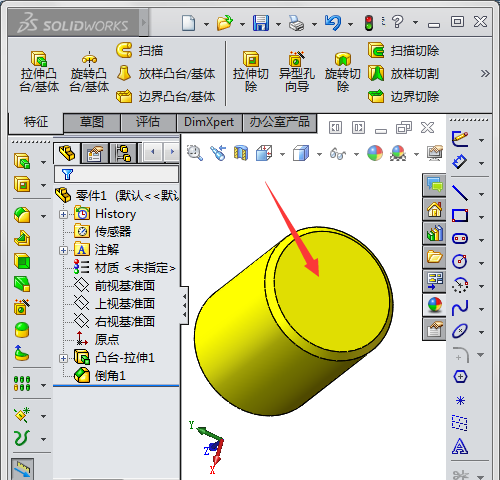
Task: Click the Undo icon
Action: (333, 23)
